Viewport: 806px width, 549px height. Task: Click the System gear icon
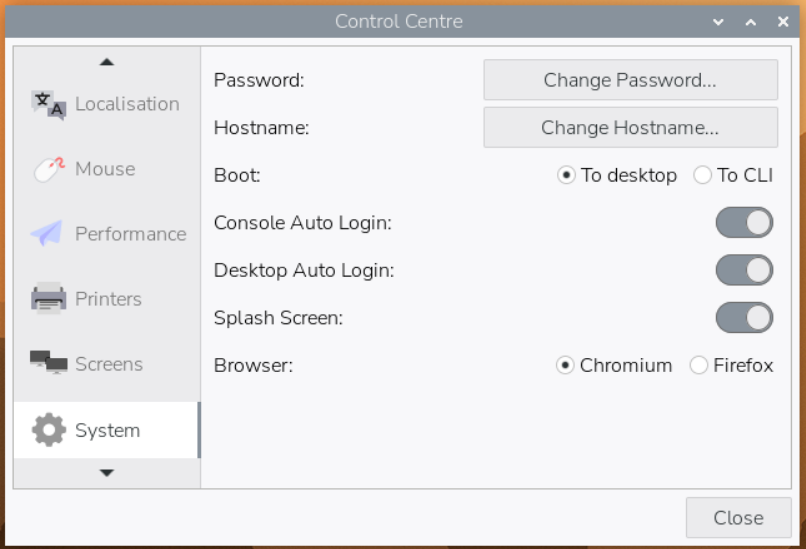pyautogui.click(x=48, y=430)
